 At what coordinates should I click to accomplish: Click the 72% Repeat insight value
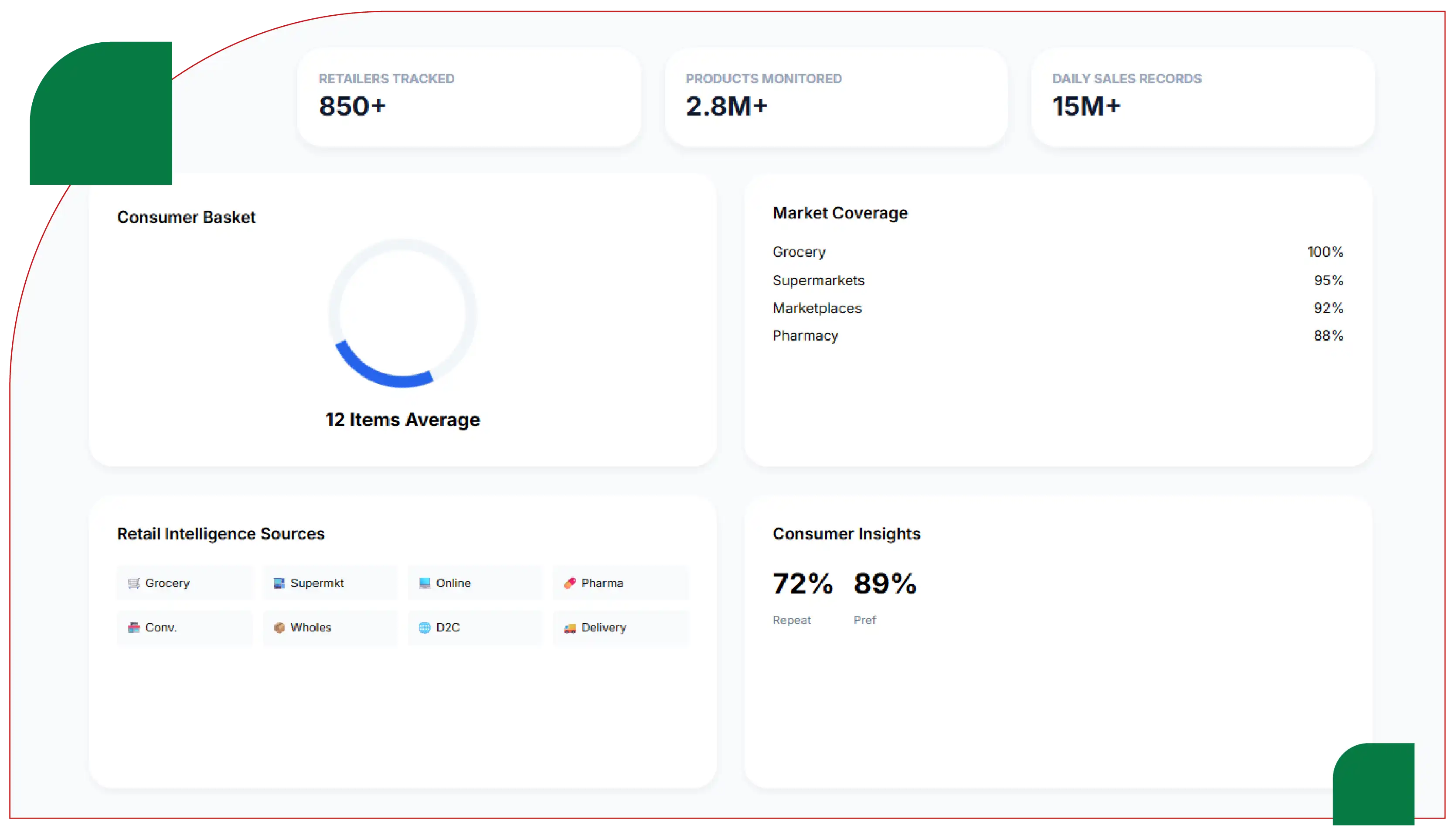pyautogui.click(x=802, y=583)
